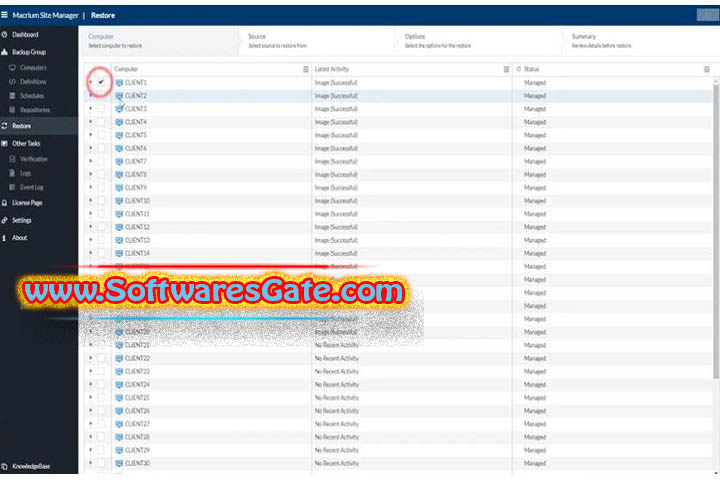Screen dimensions: 720x480
Task: Sort by the Latest Activity header
Action: point(332,69)
